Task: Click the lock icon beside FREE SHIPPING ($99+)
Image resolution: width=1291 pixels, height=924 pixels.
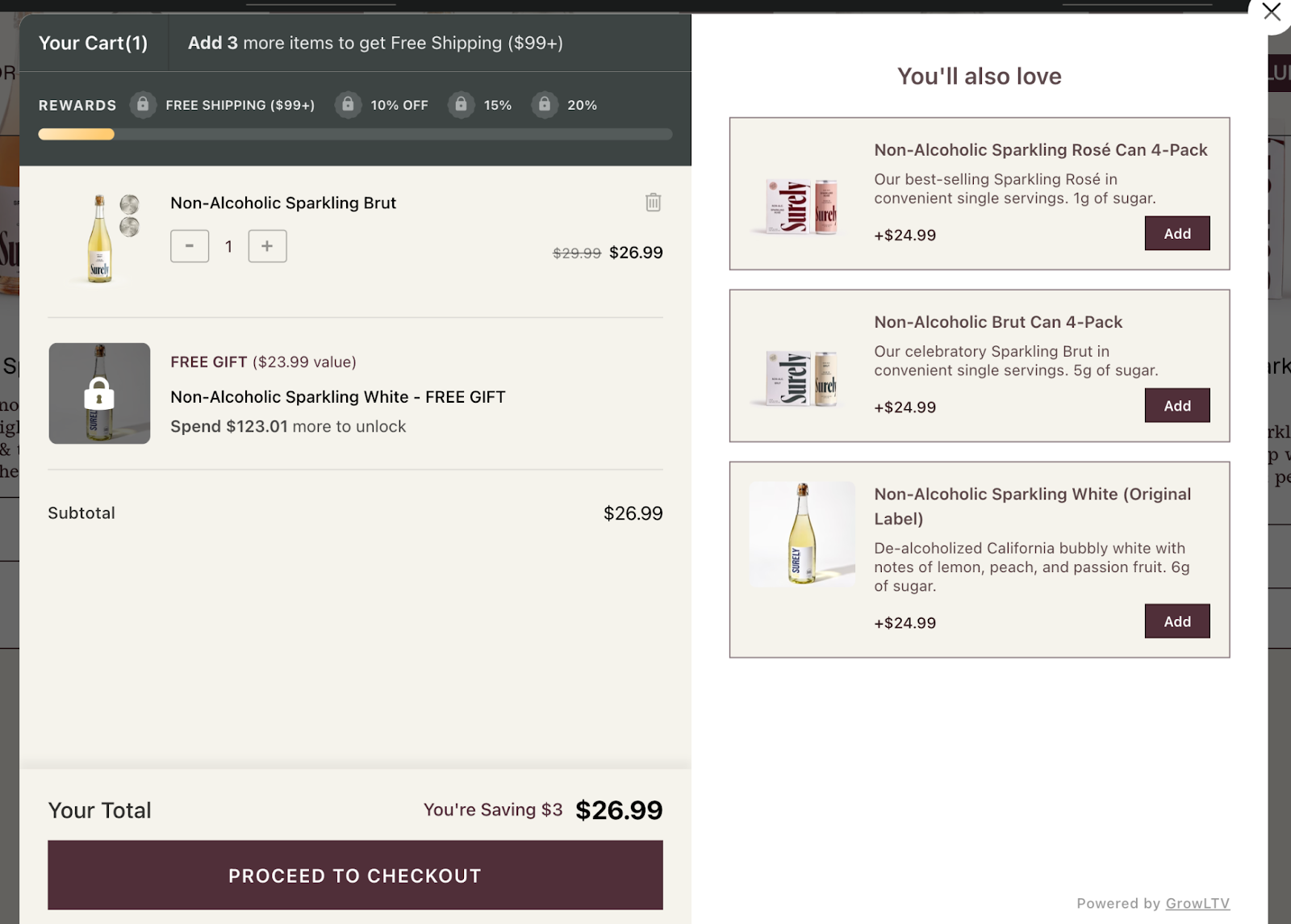Action: tap(143, 105)
